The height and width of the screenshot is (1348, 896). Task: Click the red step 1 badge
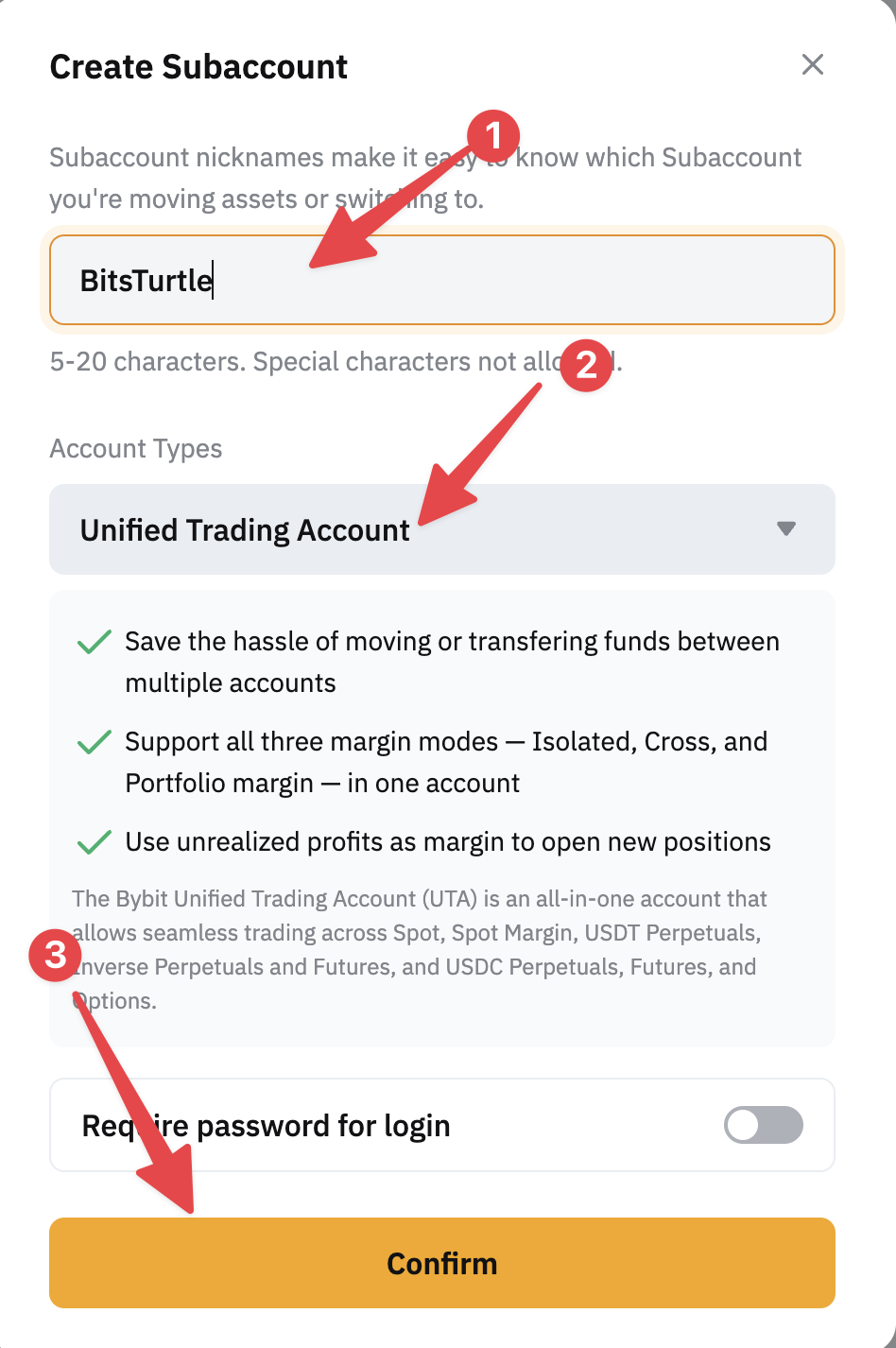[x=493, y=136]
